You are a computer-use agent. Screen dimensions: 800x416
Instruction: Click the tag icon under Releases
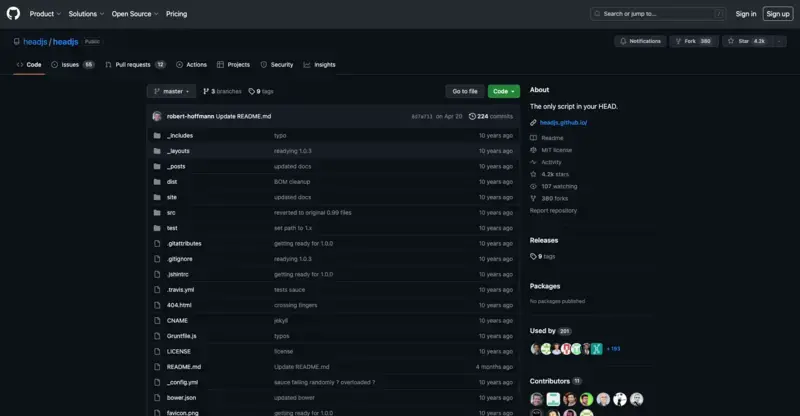pyautogui.click(x=533, y=256)
